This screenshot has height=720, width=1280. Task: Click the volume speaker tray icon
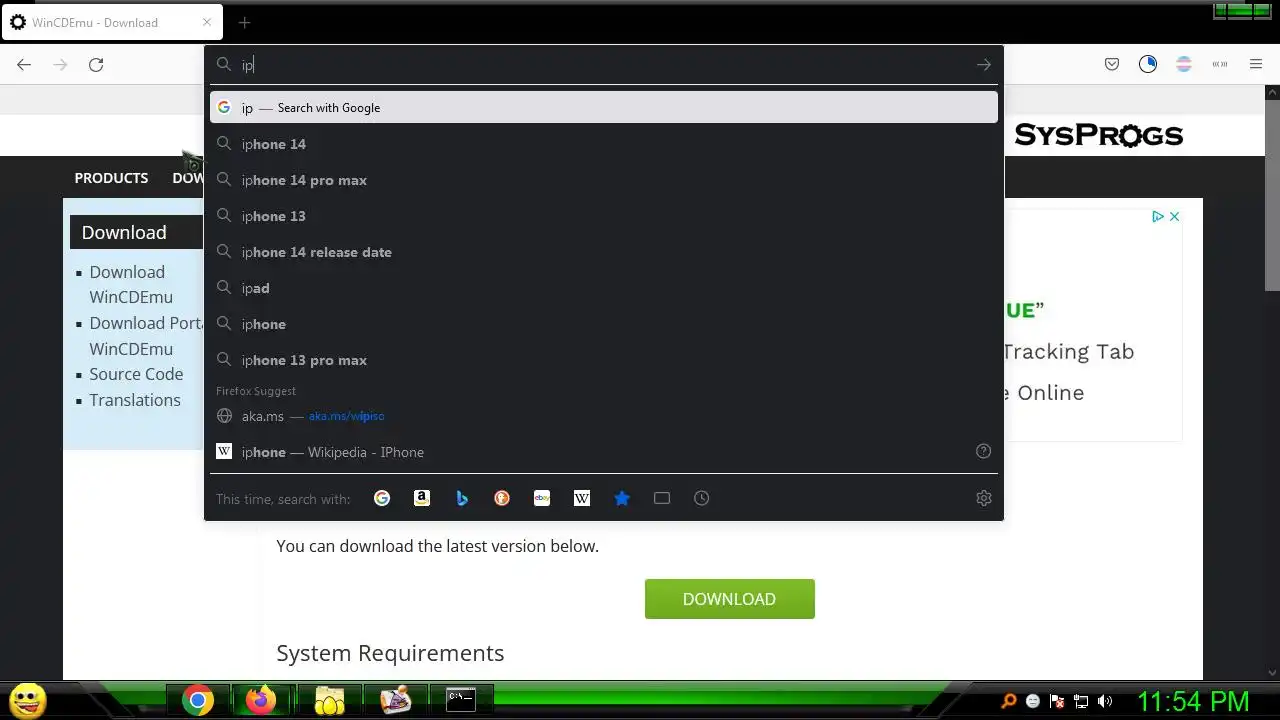pyautogui.click(x=1105, y=701)
